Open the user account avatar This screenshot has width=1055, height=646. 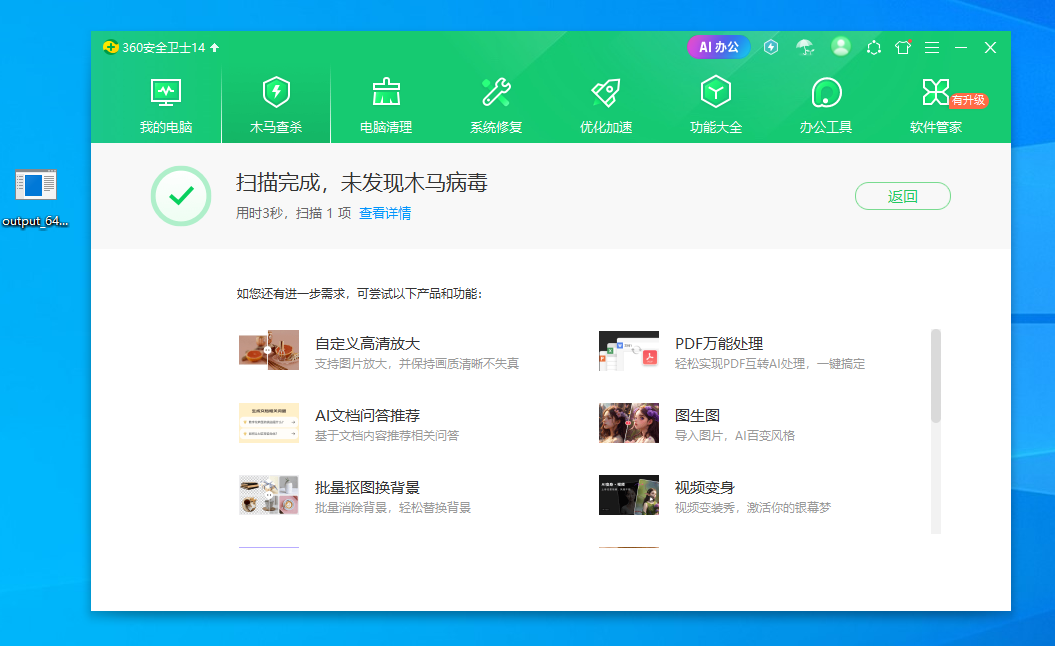[840, 46]
